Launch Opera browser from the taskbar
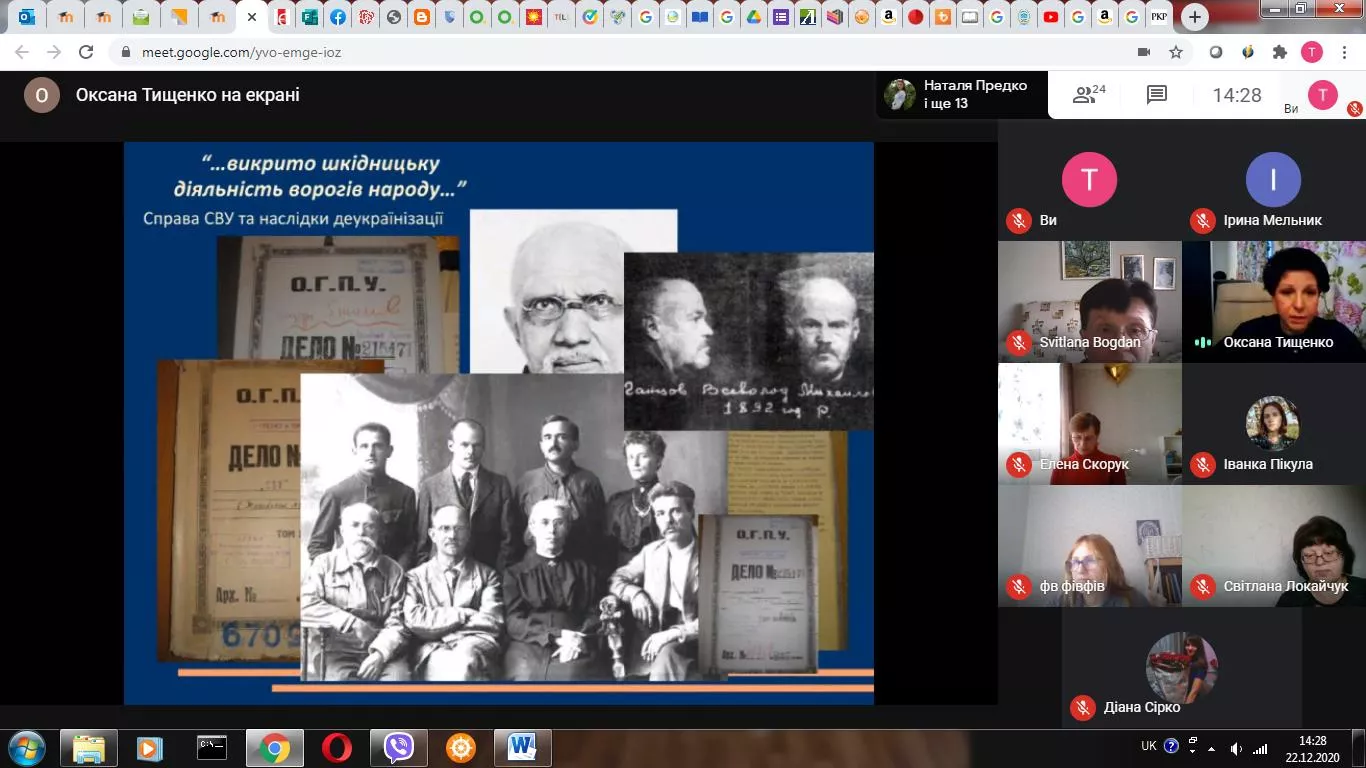 (x=337, y=747)
